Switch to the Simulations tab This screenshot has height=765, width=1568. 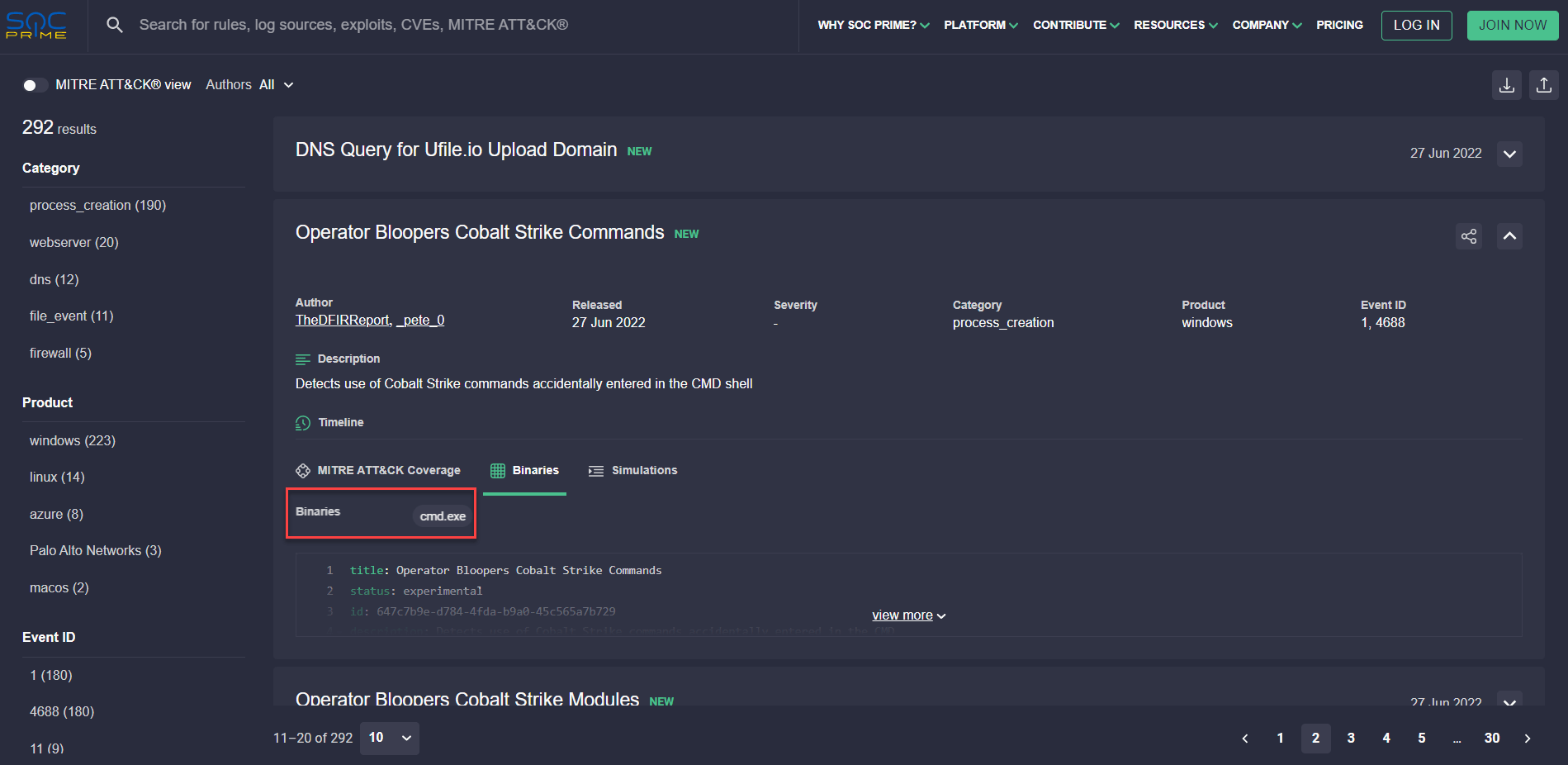click(x=632, y=470)
